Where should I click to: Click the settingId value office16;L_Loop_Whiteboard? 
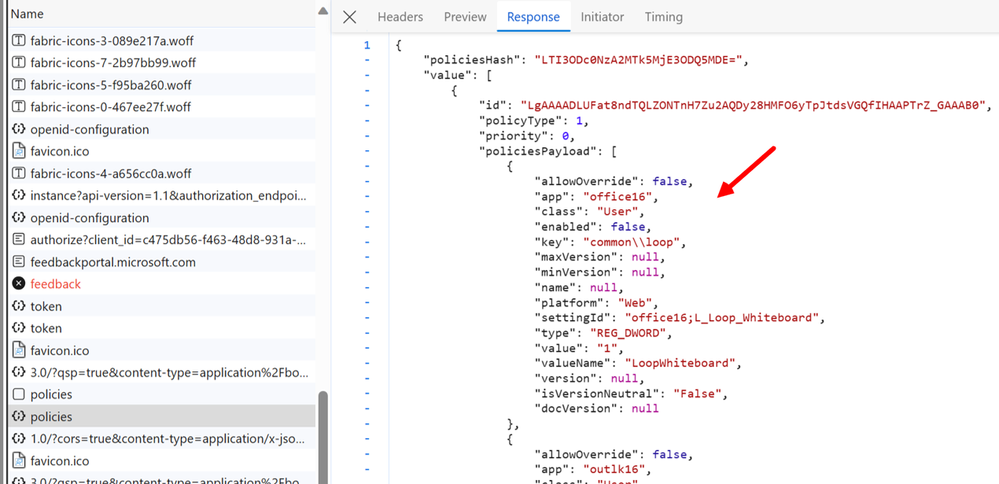724,317
